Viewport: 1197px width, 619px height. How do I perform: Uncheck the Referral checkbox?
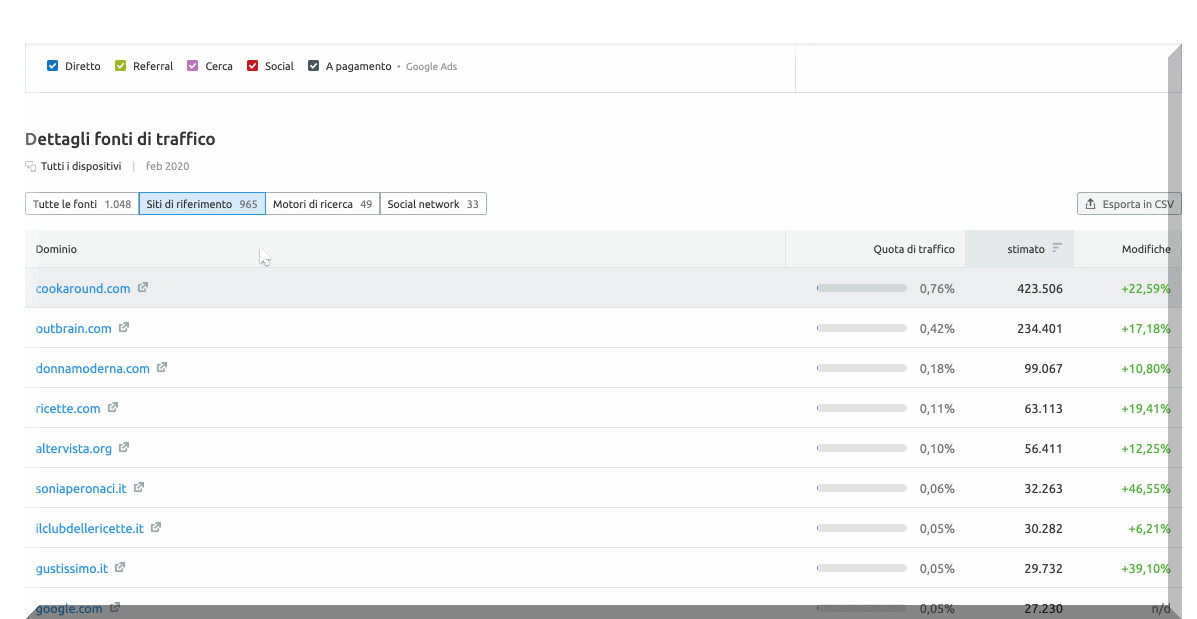pyautogui.click(x=121, y=66)
